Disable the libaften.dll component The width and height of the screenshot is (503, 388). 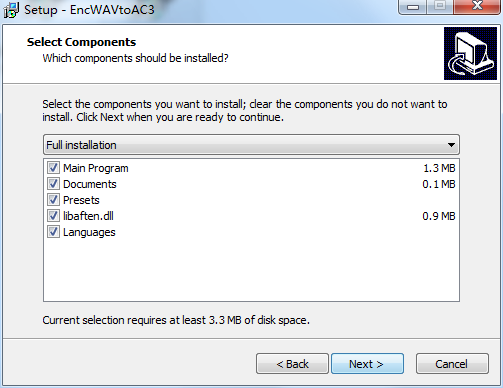tap(53, 216)
